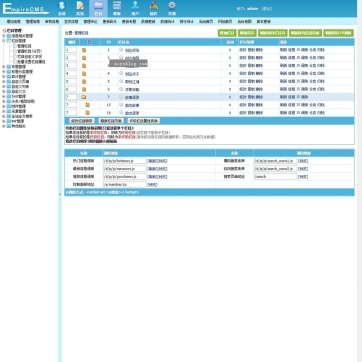Open the 插件 (Plugin) top navigation icon
Viewport: 362px width, 362px height.
pyautogui.click(x=153, y=9)
